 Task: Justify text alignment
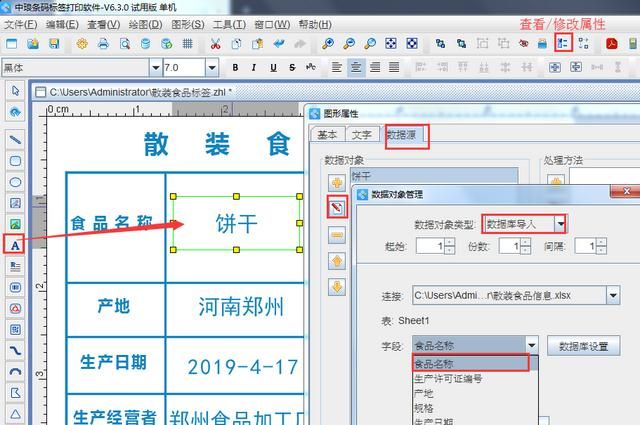pyautogui.click(x=394, y=67)
